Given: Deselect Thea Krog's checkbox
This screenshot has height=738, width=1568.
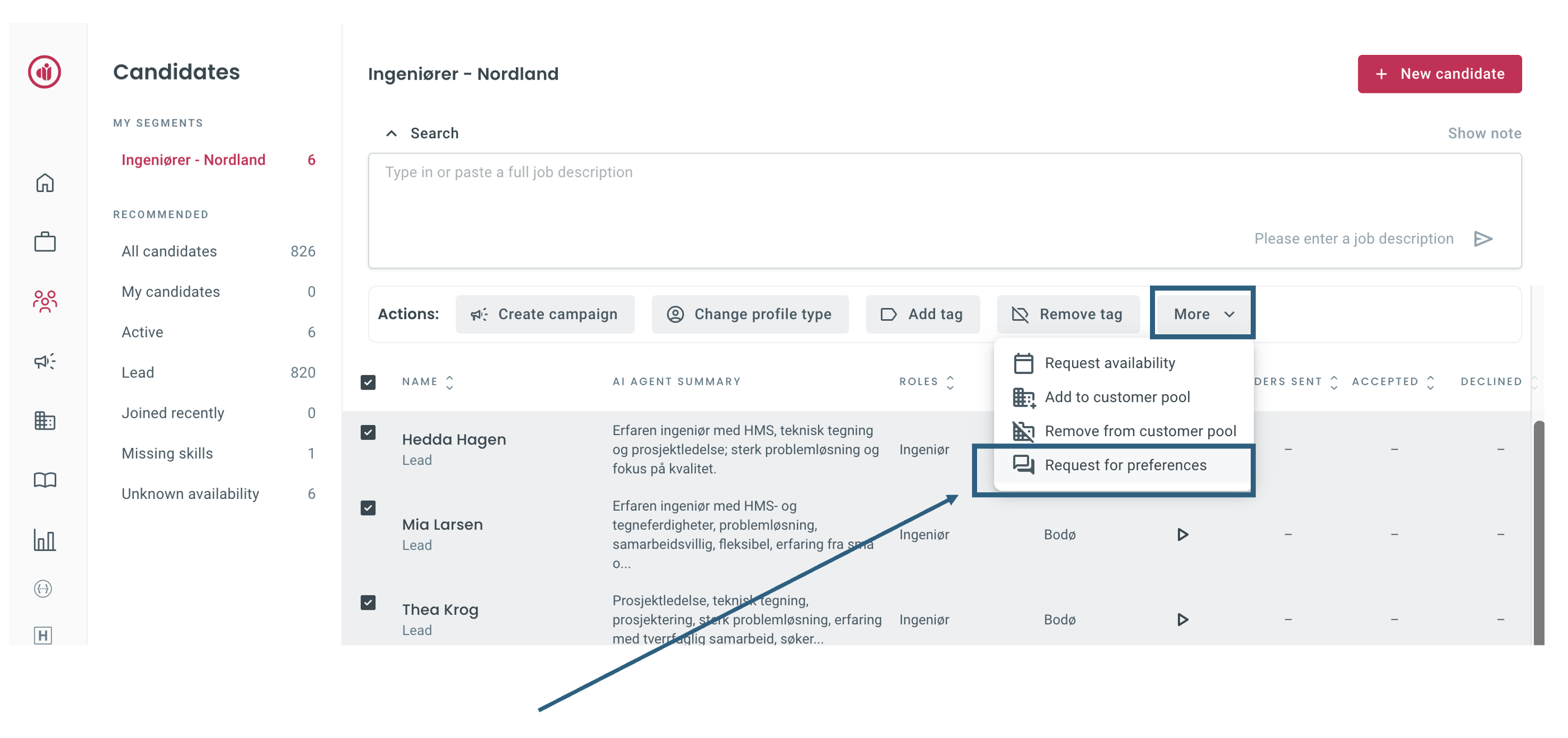Looking at the screenshot, I should (368, 602).
